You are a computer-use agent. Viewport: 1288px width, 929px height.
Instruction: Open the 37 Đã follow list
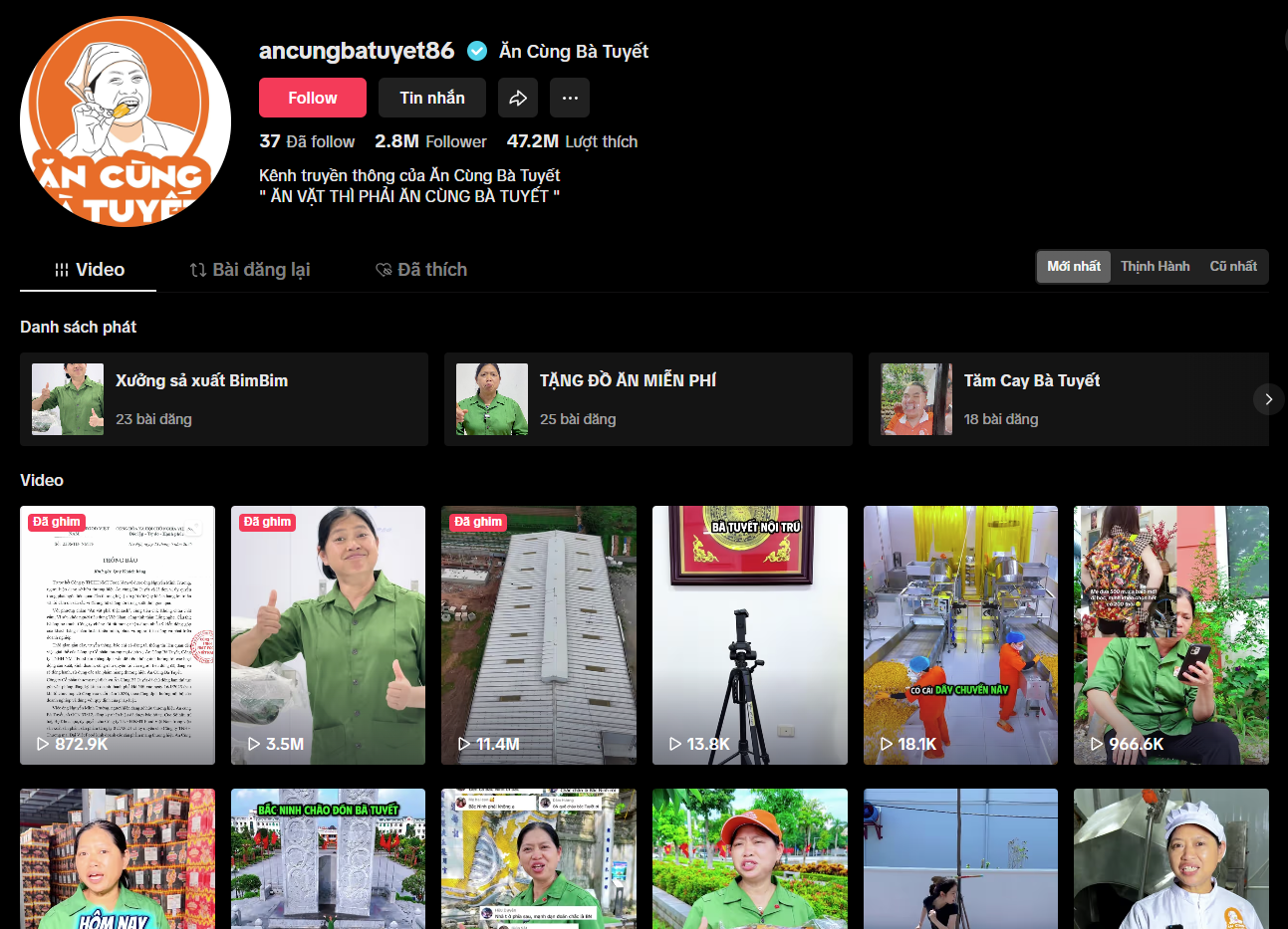click(x=307, y=141)
